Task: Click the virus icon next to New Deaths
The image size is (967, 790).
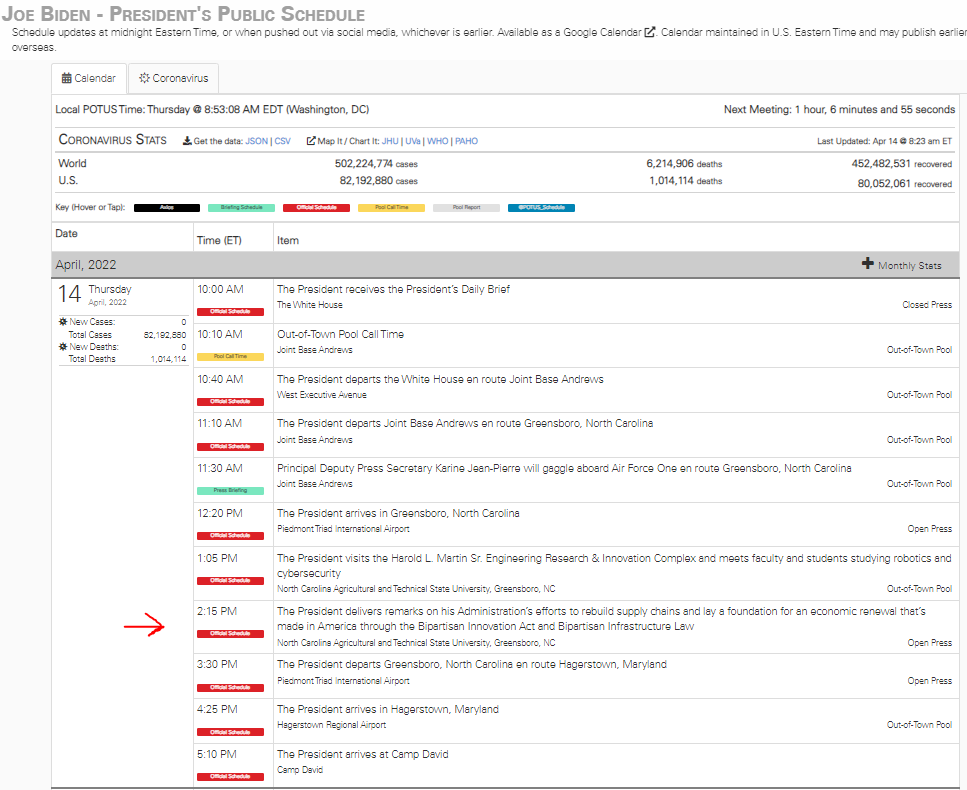Action: click(x=63, y=347)
